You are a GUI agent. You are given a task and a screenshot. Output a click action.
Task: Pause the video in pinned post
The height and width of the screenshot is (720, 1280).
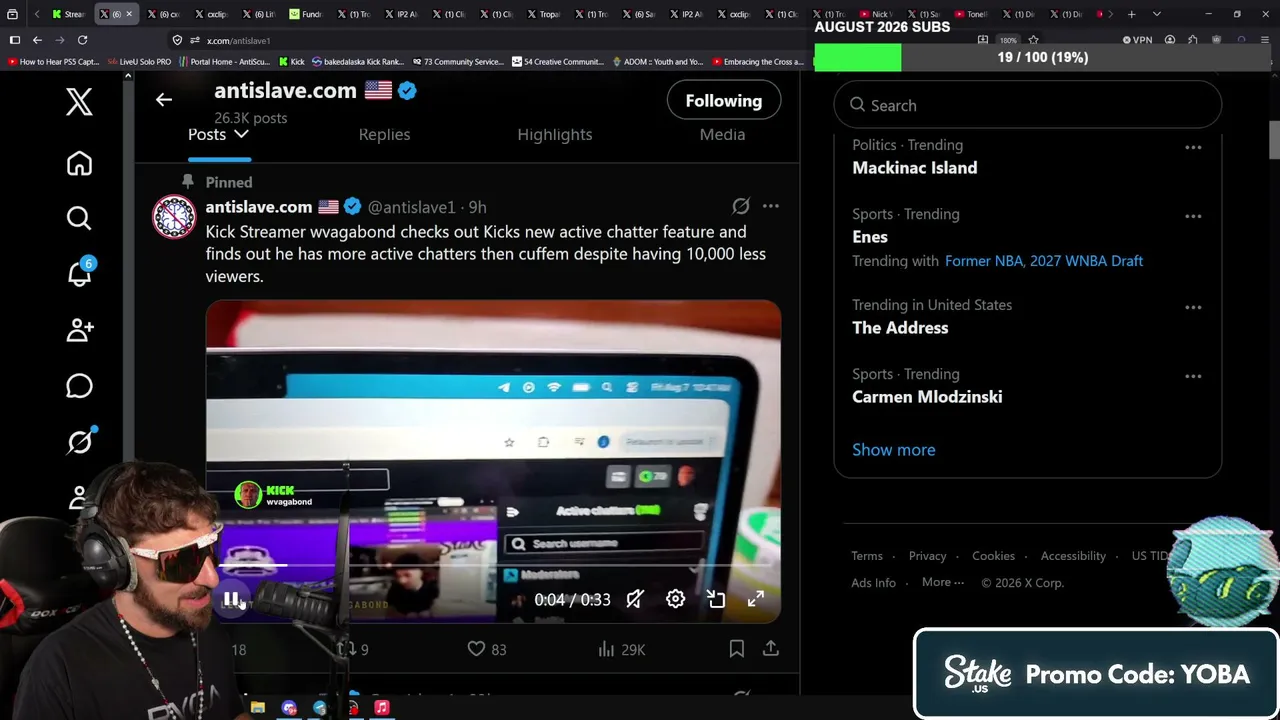pyautogui.click(x=231, y=599)
